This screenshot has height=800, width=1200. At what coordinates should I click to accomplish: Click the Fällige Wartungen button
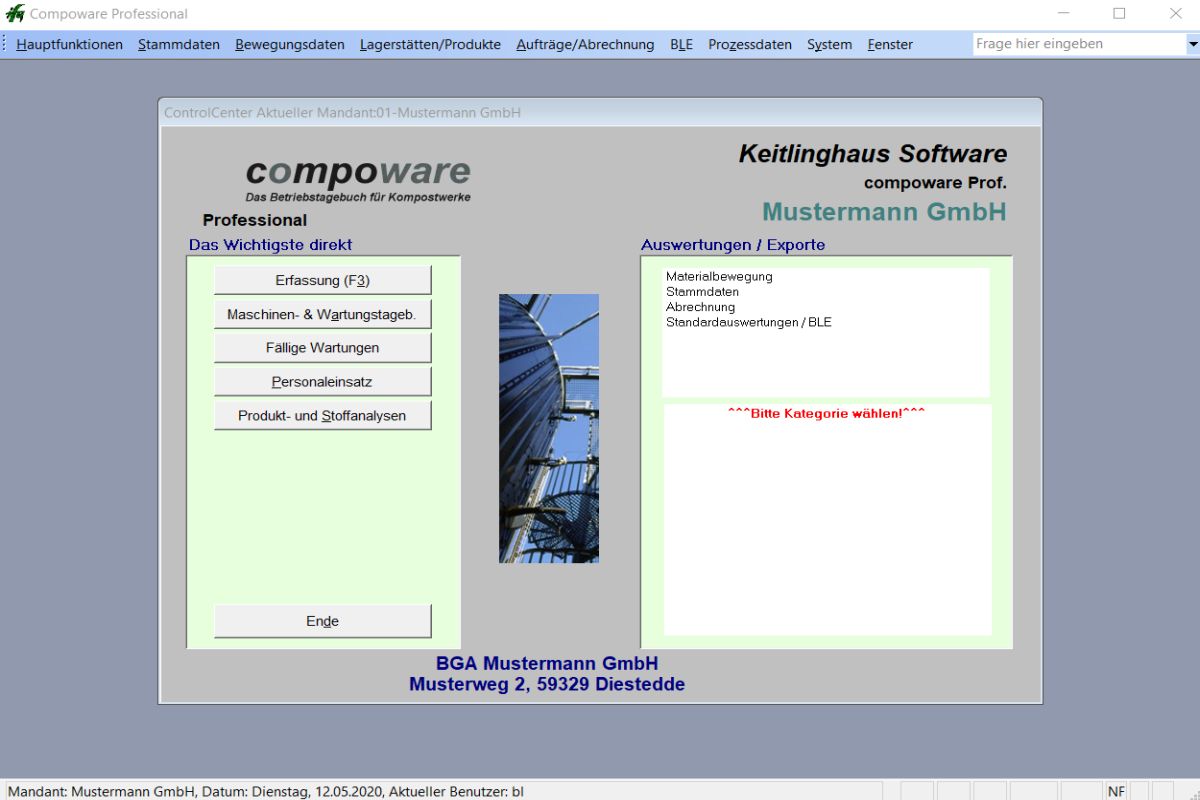(323, 348)
